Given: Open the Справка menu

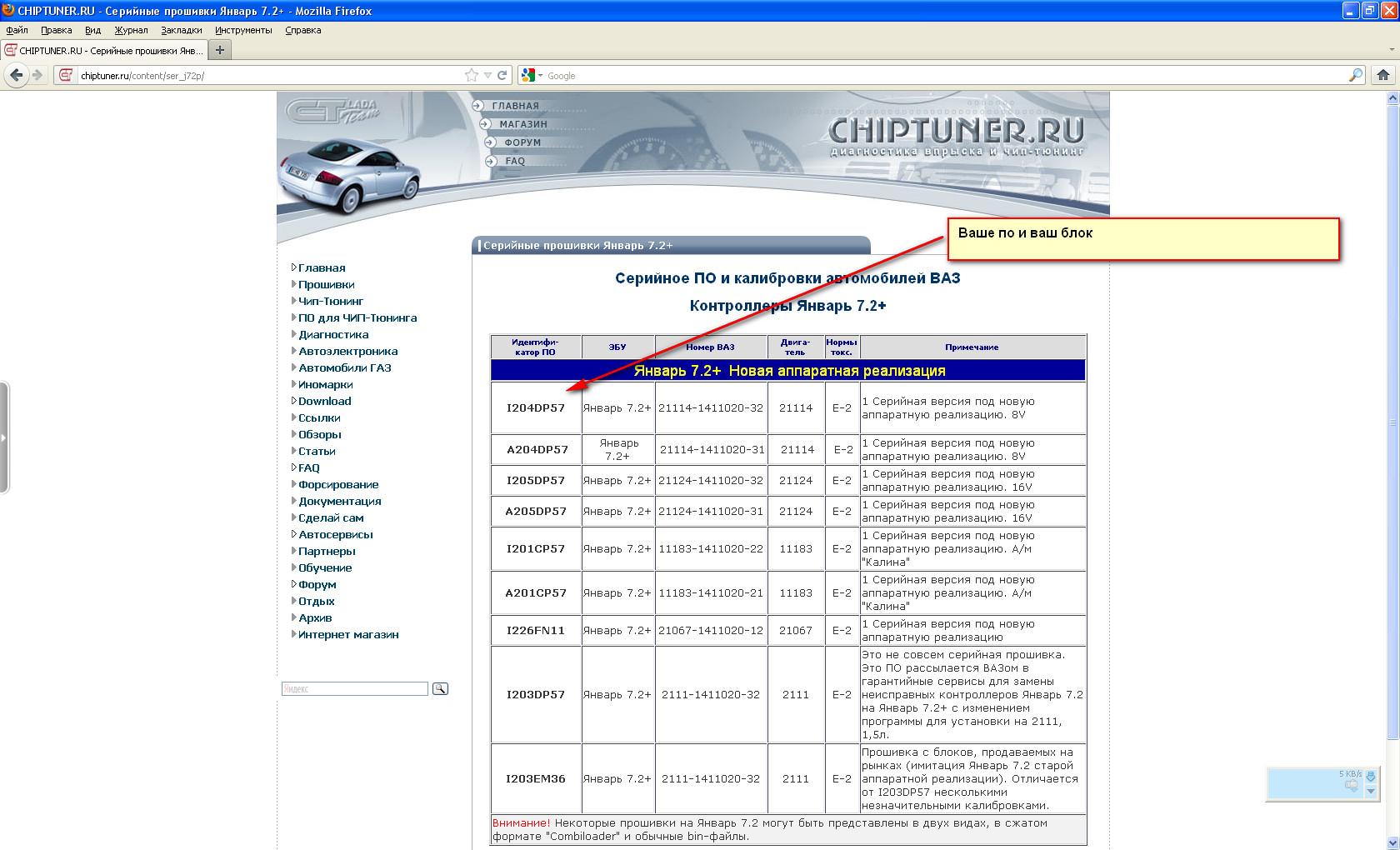Looking at the screenshot, I should click(303, 30).
